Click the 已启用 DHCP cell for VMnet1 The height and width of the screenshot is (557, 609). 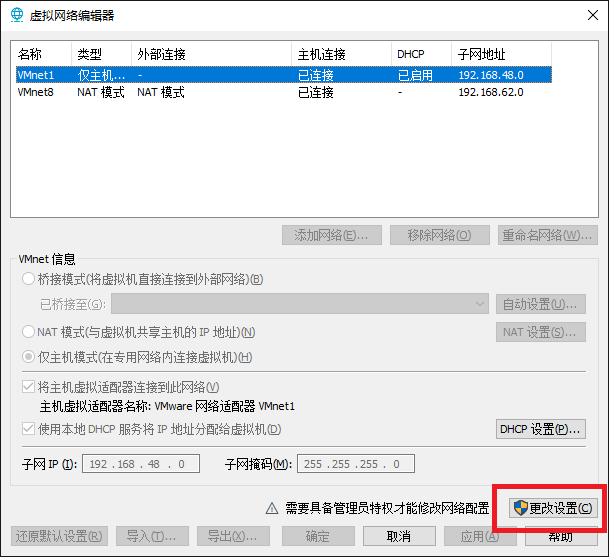(x=415, y=75)
